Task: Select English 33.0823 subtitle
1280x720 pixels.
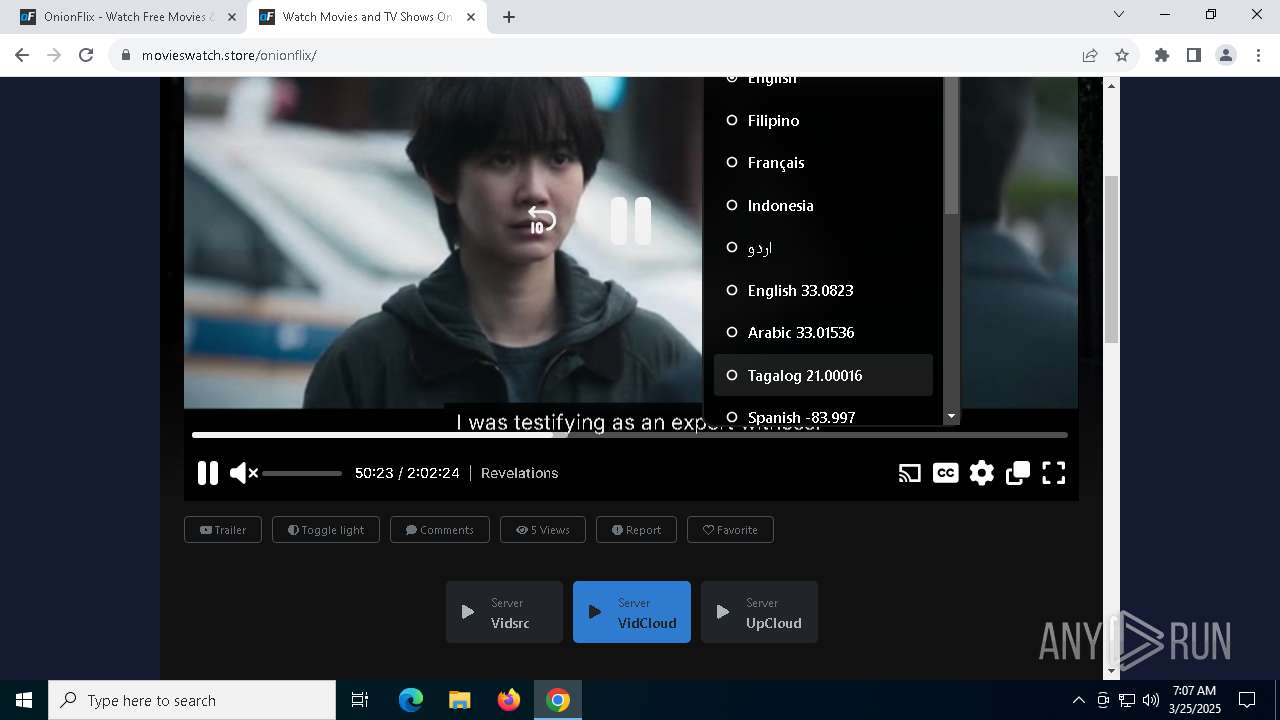Action: coord(823,290)
